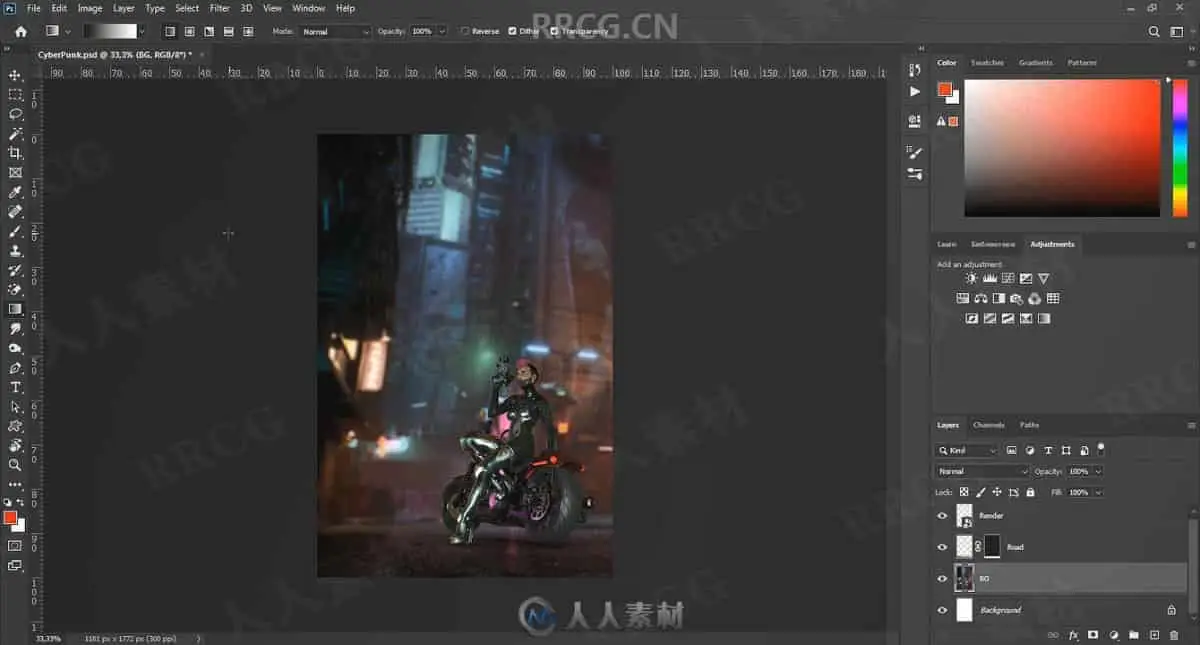Add a Photo Filter adjustment
Viewport: 1200px width, 645px height.
pyautogui.click(x=1017, y=298)
